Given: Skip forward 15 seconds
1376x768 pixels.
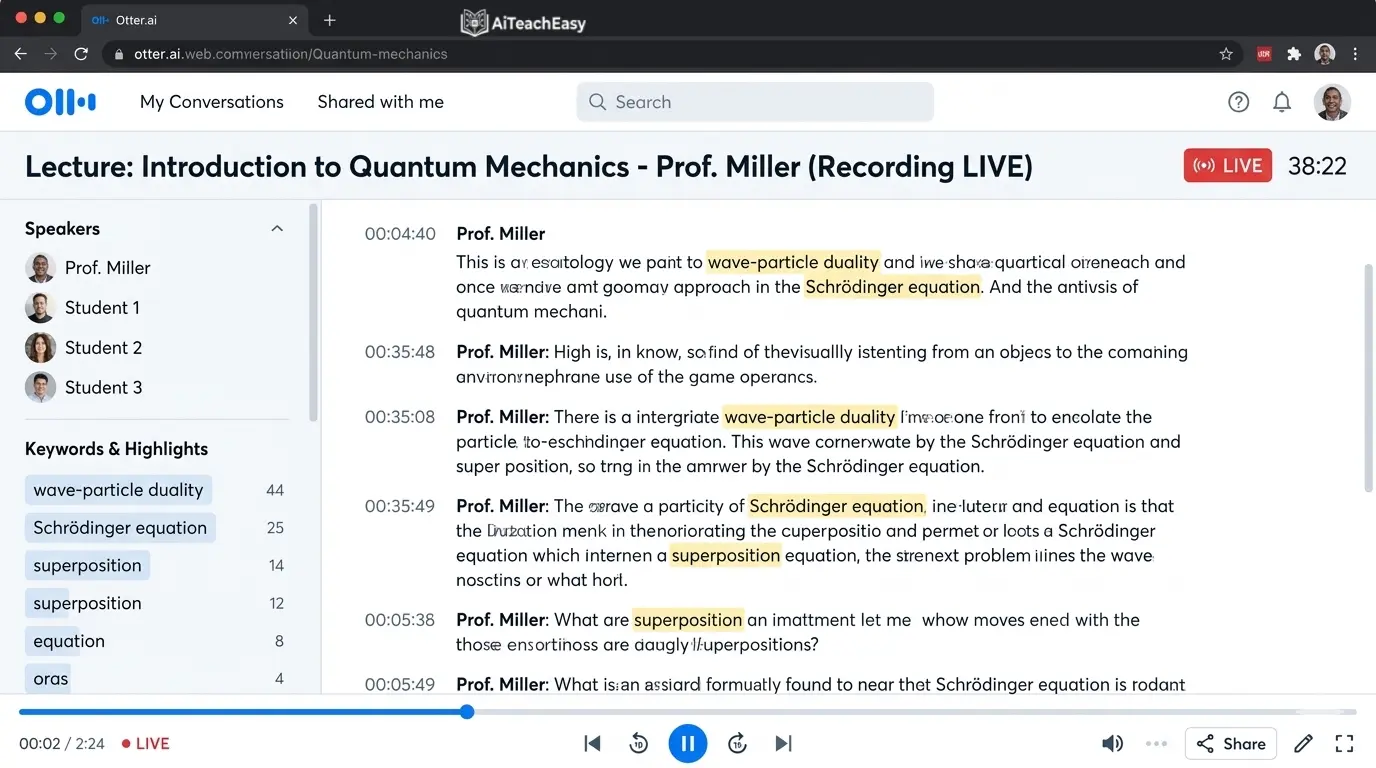Looking at the screenshot, I should [x=737, y=743].
